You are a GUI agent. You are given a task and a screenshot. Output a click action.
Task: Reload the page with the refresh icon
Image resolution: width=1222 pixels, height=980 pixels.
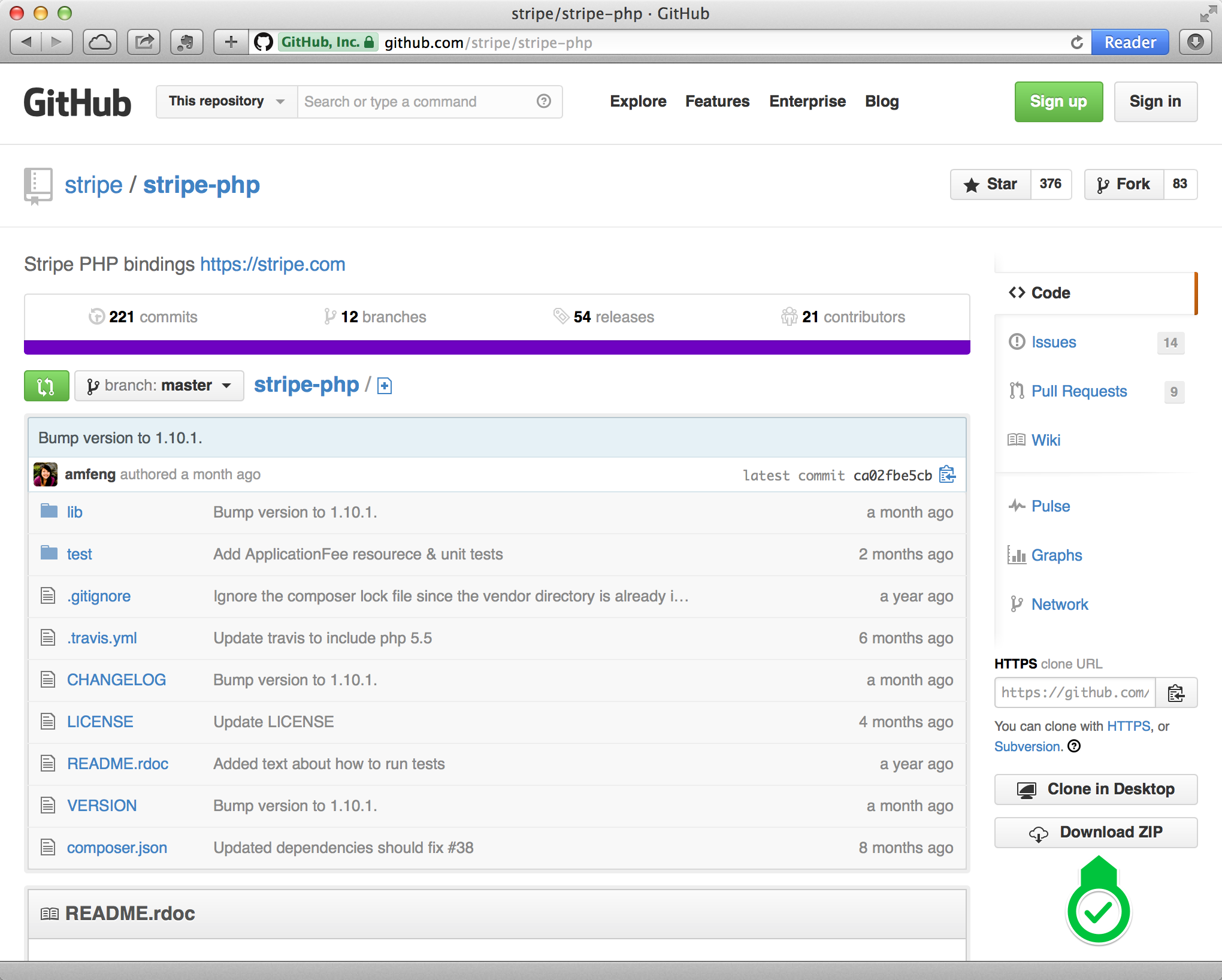point(1076,42)
